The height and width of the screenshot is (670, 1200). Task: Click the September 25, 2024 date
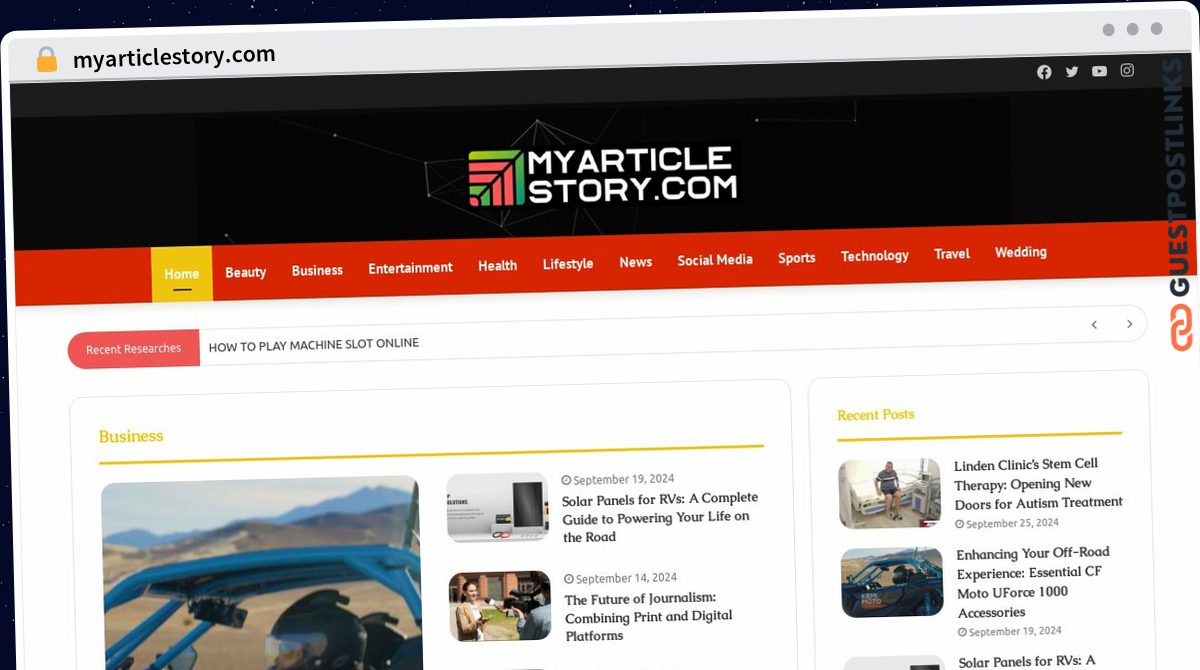click(1007, 523)
